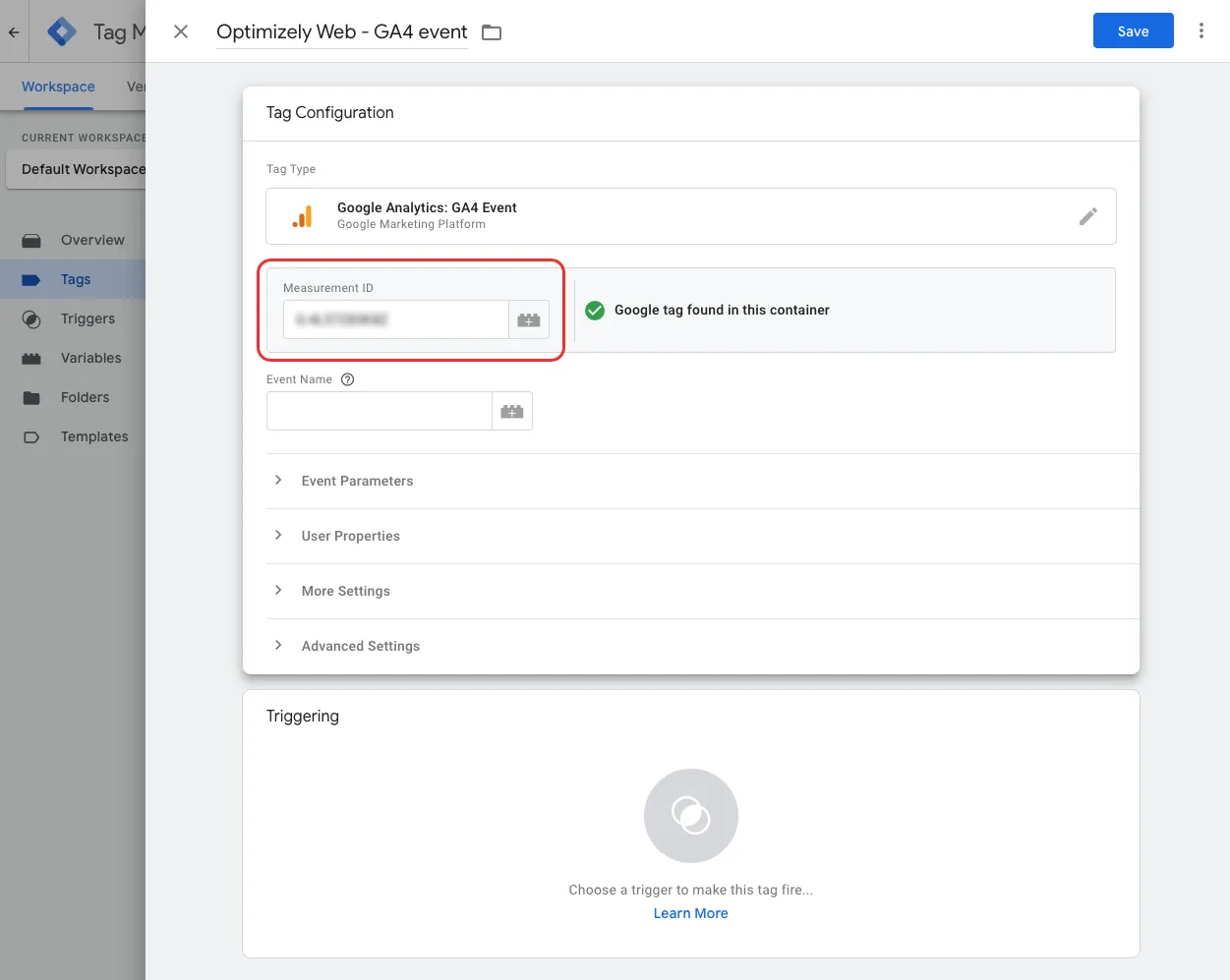
Task: Open Overview in the sidebar
Action: [92, 240]
